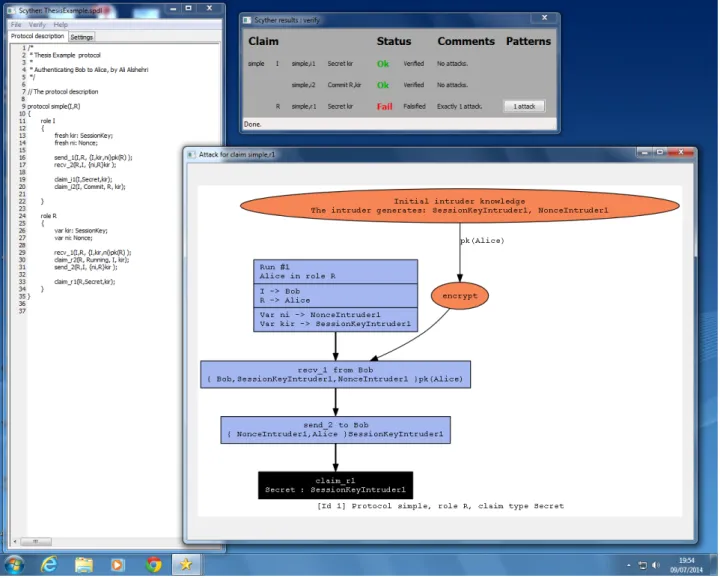
Task: Click the black 'claim_r1' node
Action: 336,486
